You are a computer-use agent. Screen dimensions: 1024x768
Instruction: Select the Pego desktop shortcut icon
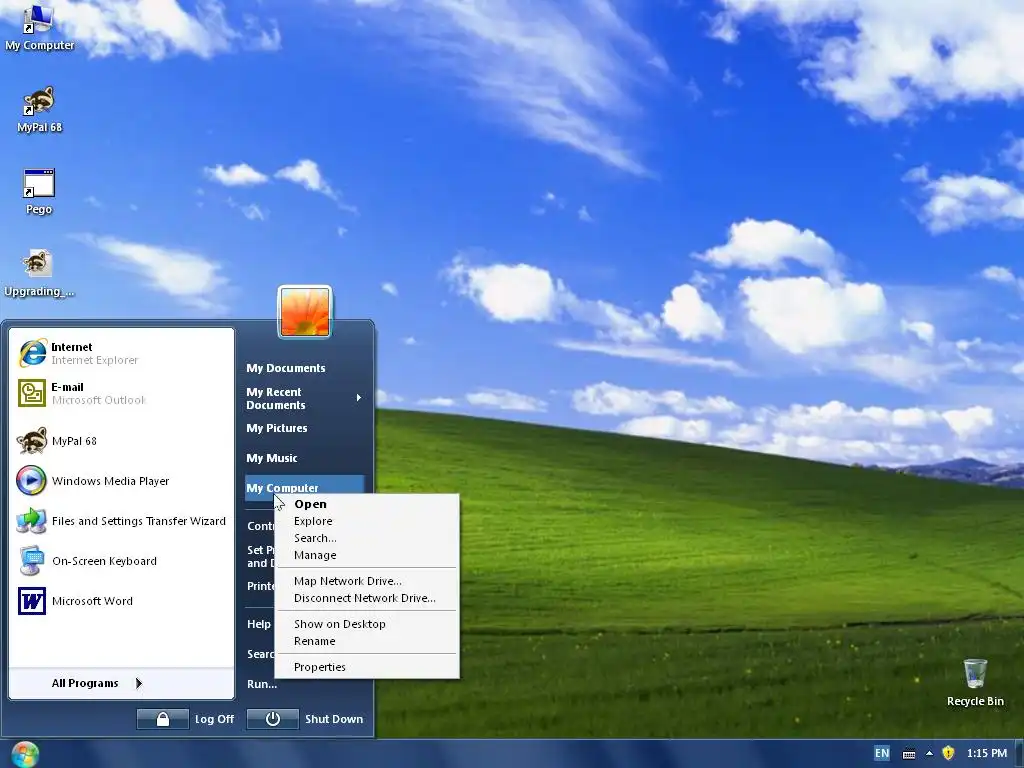39,191
